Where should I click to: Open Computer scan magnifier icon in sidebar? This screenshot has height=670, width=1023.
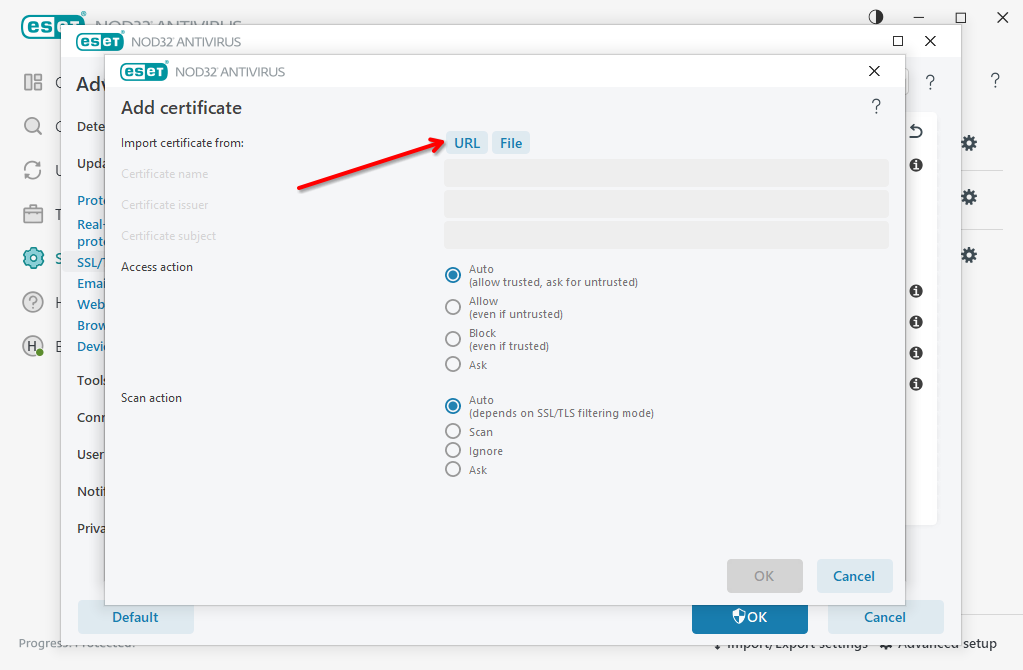[x=33, y=126]
